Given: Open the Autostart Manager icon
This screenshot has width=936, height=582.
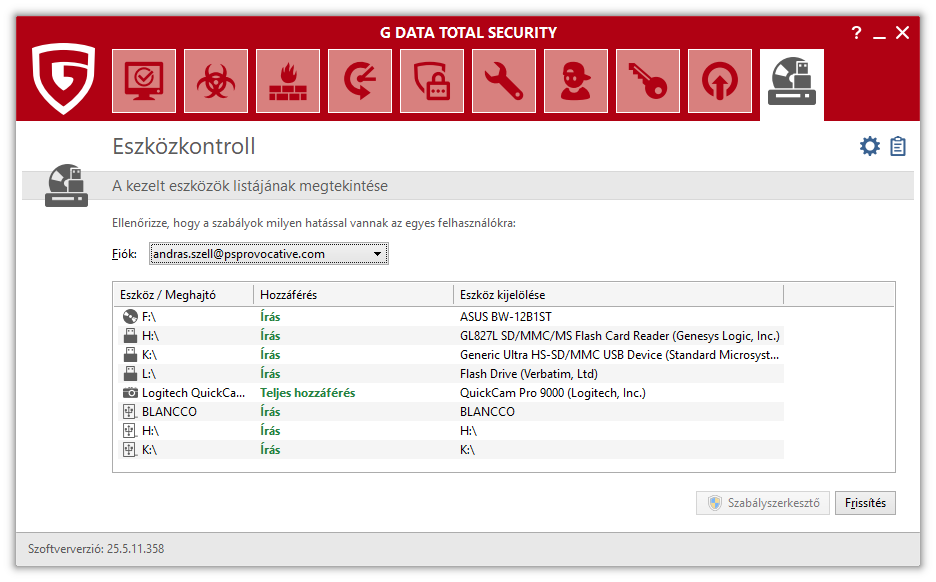Looking at the screenshot, I should (720, 81).
